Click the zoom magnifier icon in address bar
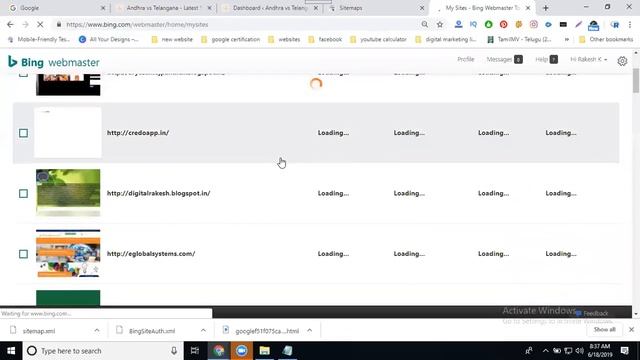This screenshot has height=360, width=640. [424, 24]
